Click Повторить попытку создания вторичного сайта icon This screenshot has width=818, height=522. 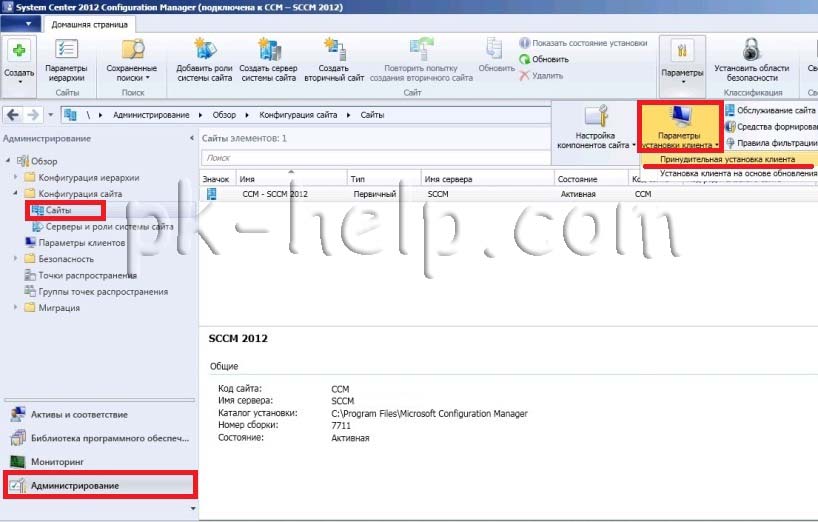[x=421, y=49]
